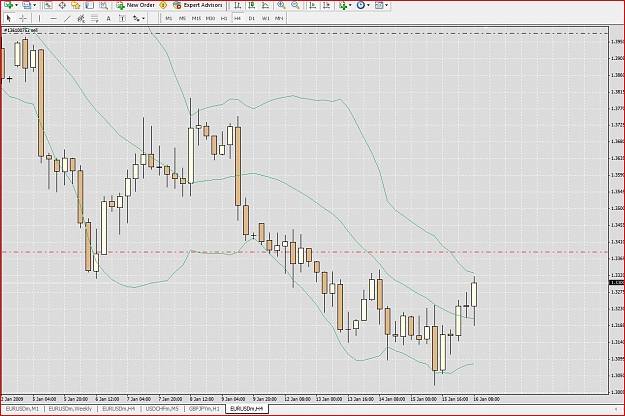This screenshot has width=625, height=416.
Task: Open the Navigator panel icon
Action: click(x=75, y=5)
